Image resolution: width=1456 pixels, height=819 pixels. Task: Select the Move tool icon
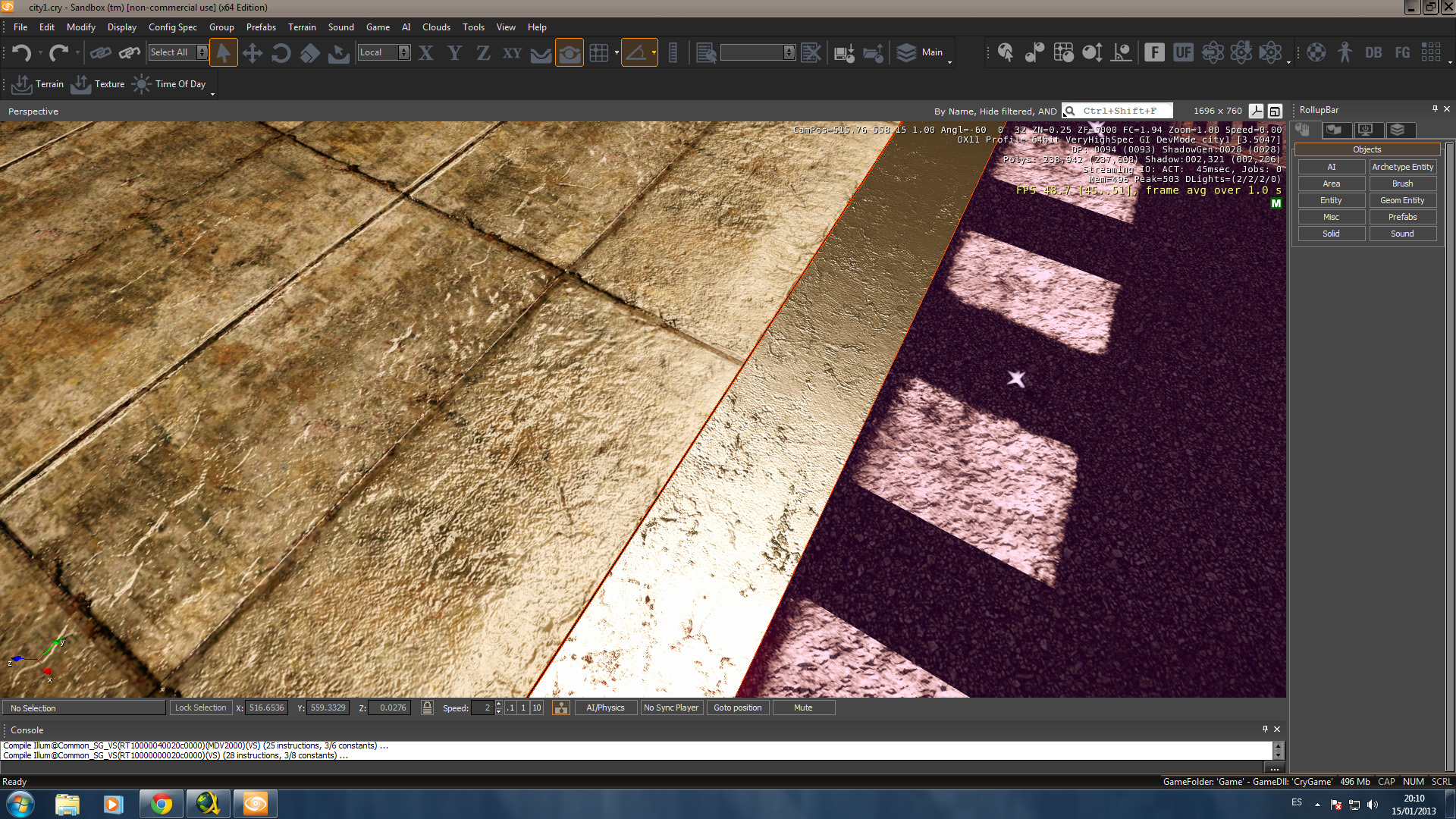point(252,53)
